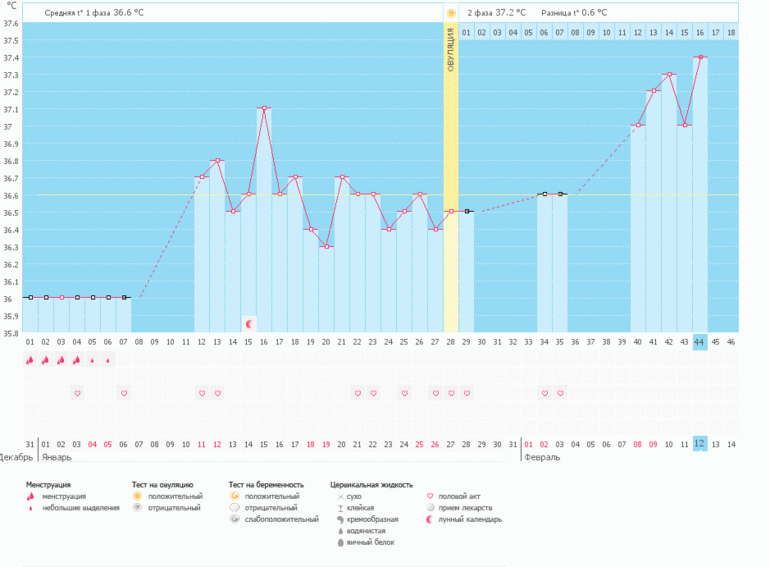Click the lunar calendar moon icon on day 14
Viewport: 770px width, 567px height.
pyautogui.click(x=249, y=323)
